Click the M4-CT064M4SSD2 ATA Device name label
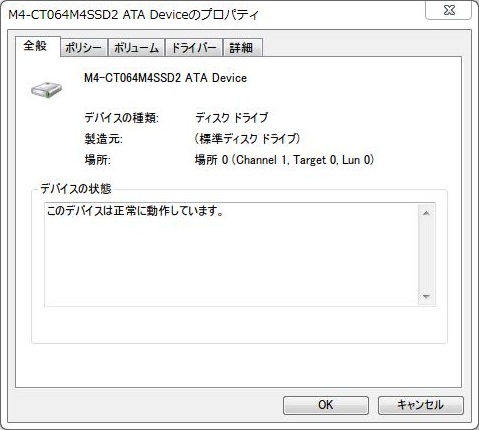 tap(165, 78)
